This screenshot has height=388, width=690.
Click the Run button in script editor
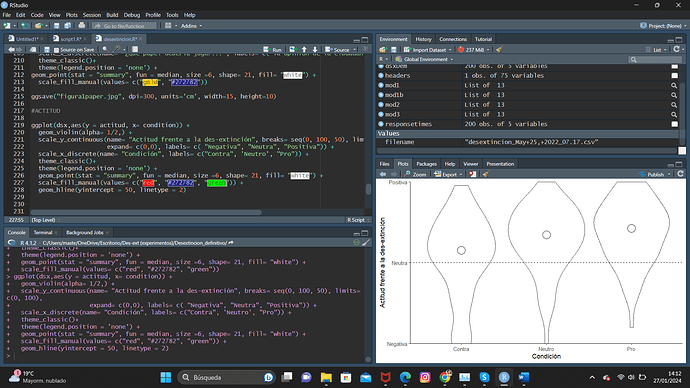(x=272, y=50)
